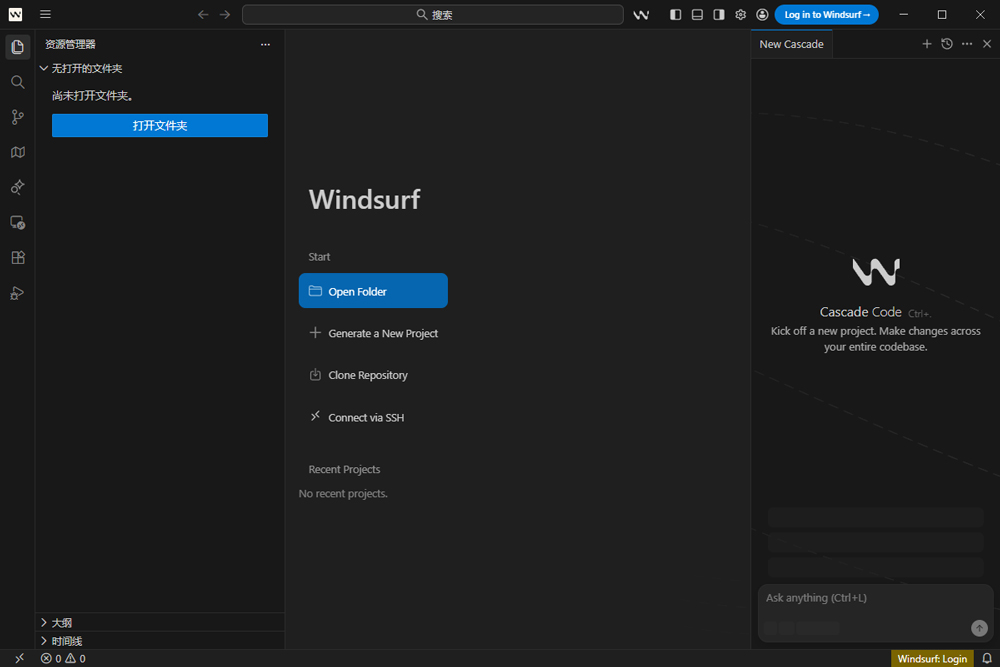
Task: Click the Windsurf logo at top left
Action: click(15, 14)
